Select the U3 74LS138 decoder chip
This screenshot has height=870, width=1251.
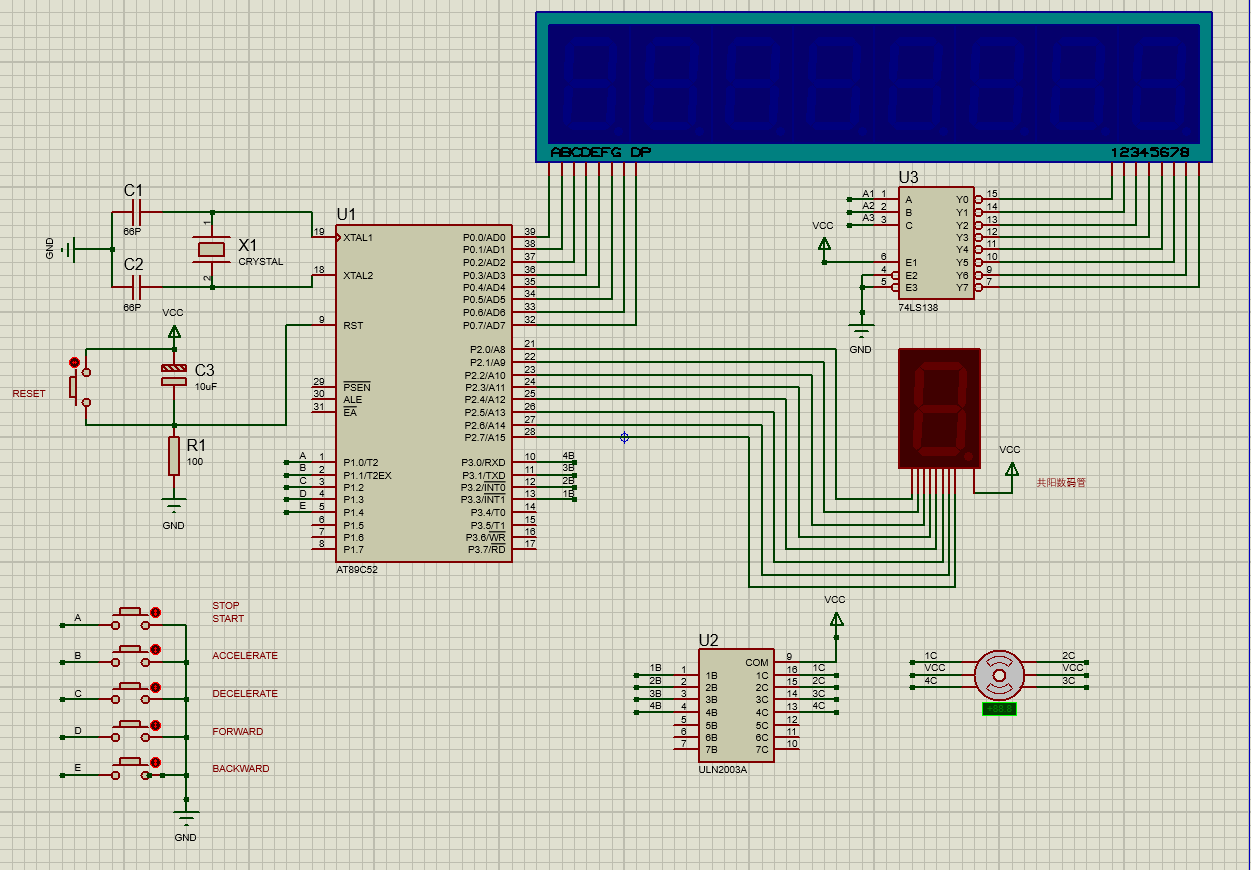[x=935, y=243]
